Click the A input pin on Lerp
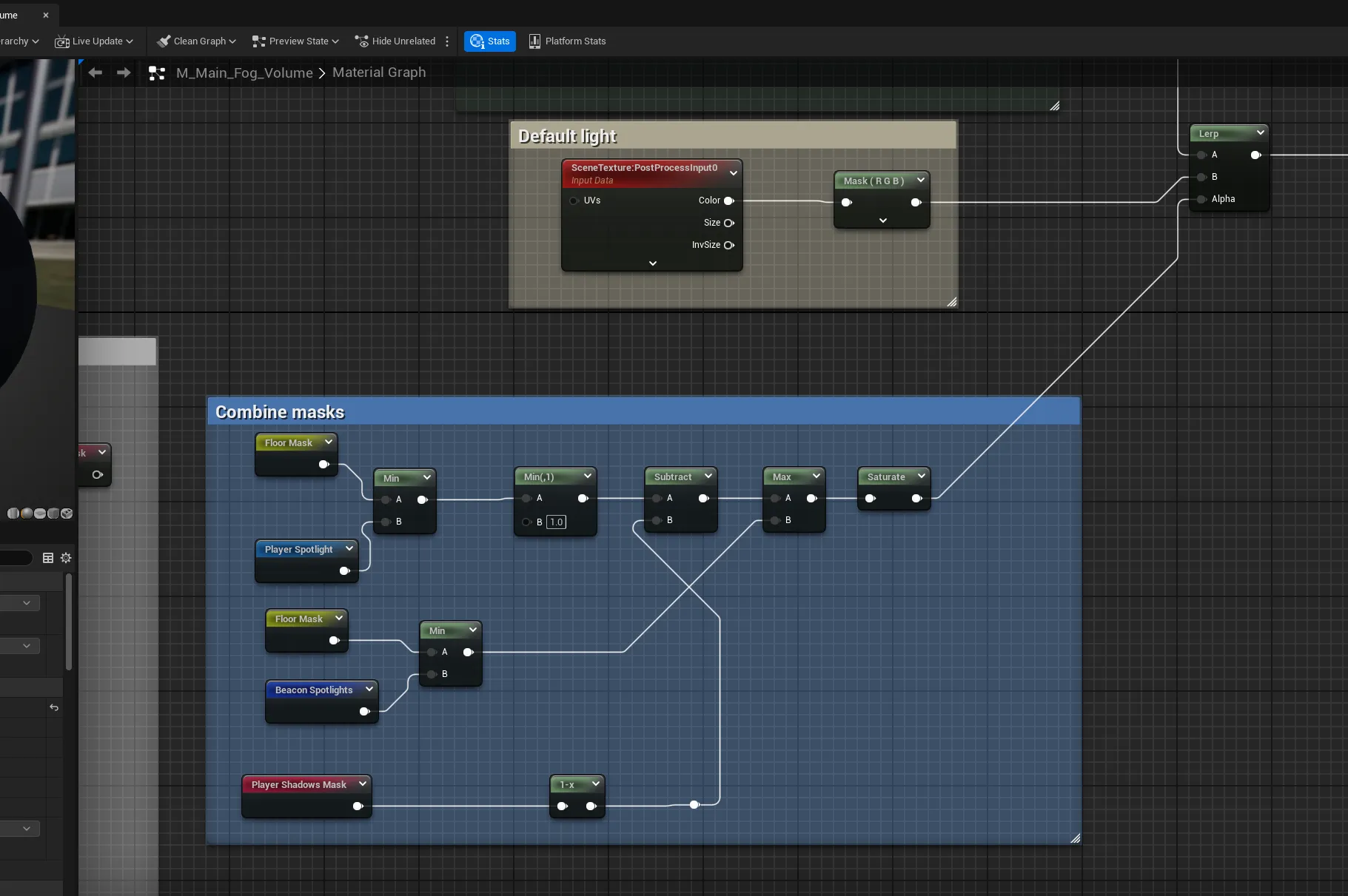 [x=1201, y=155]
